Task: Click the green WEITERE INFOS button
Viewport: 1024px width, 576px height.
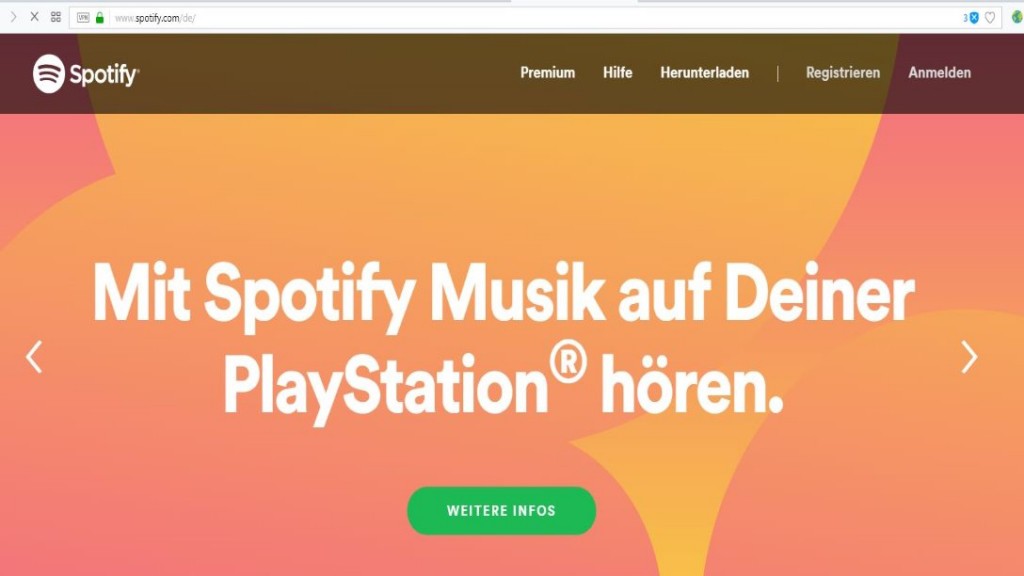Action: pos(502,511)
